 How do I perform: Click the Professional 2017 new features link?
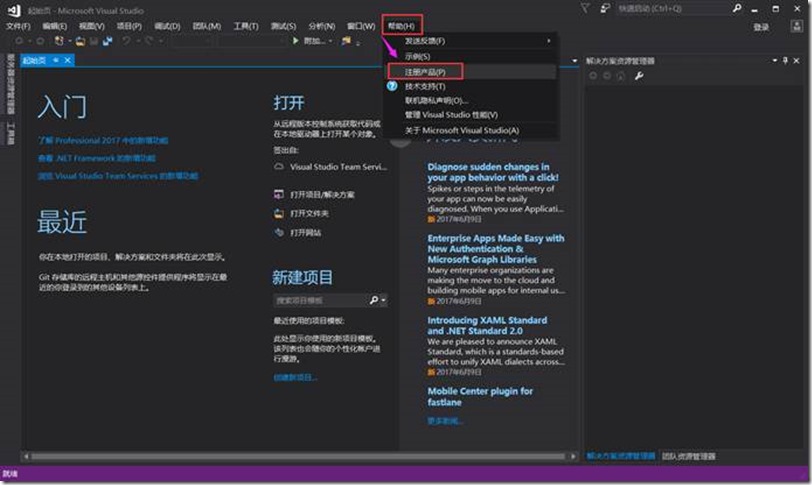point(103,140)
